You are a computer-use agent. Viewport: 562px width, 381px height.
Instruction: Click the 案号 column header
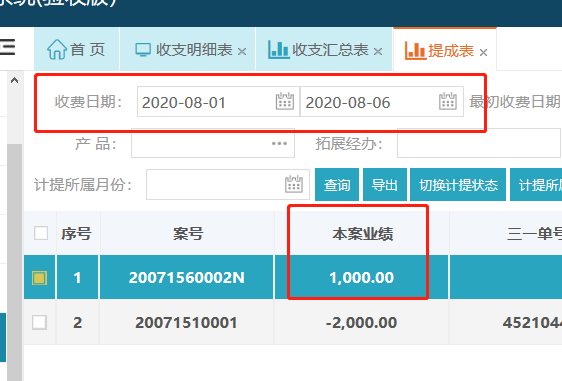click(x=187, y=234)
